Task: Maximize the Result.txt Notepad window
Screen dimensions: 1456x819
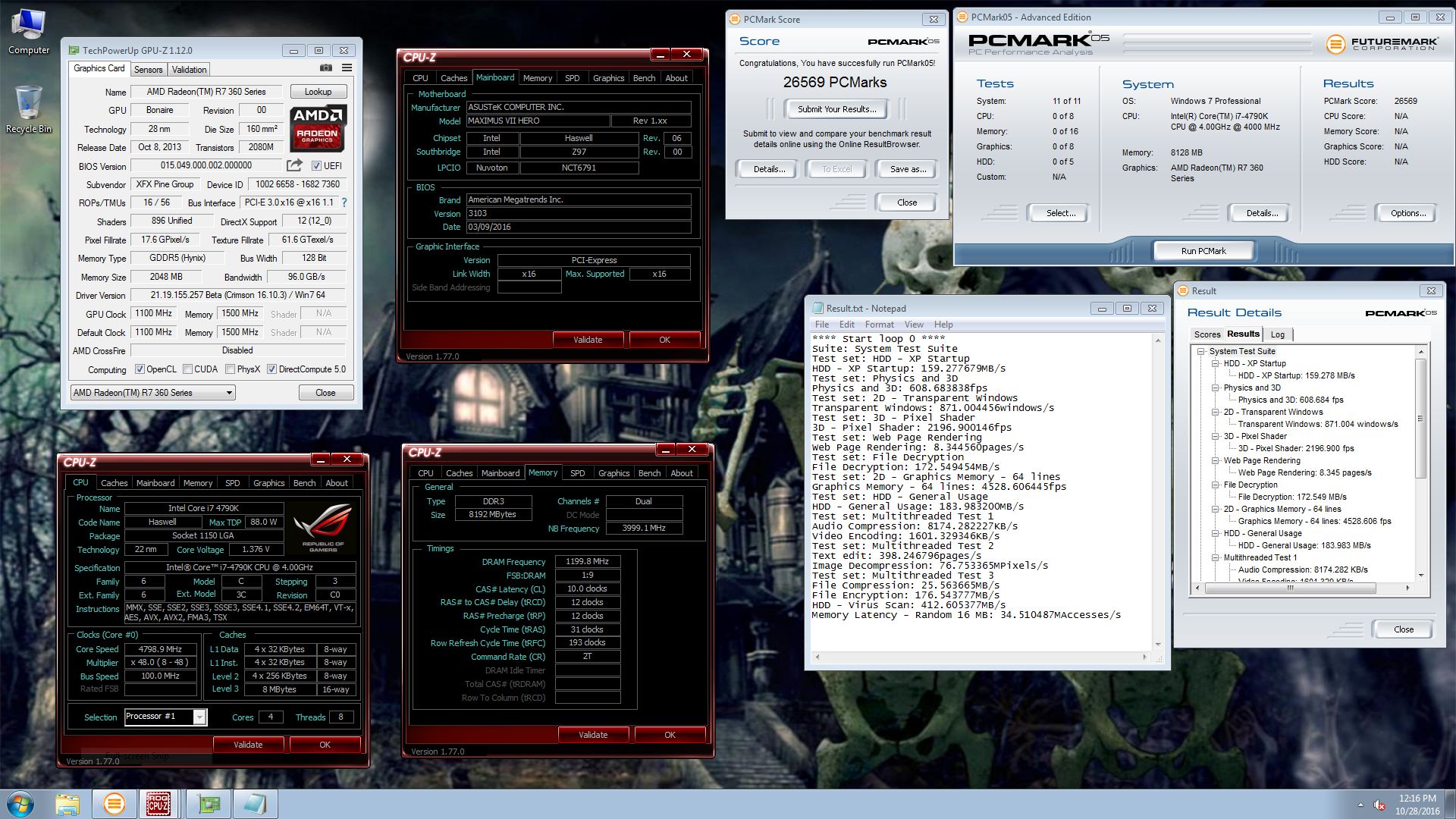Action: point(1127,308)
